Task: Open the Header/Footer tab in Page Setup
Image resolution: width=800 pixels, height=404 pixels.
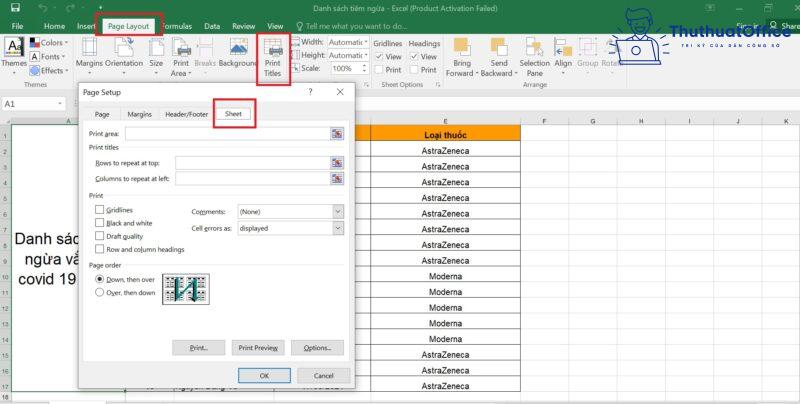Action: [186, 114]
